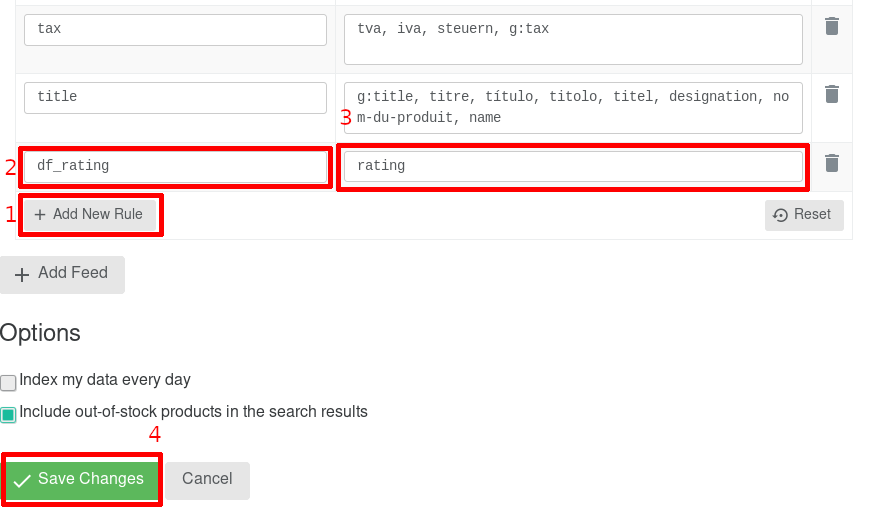Remove the df_rating rule with trash icon
The height and width of the screenshot is (518, 872).
point(831,163)
